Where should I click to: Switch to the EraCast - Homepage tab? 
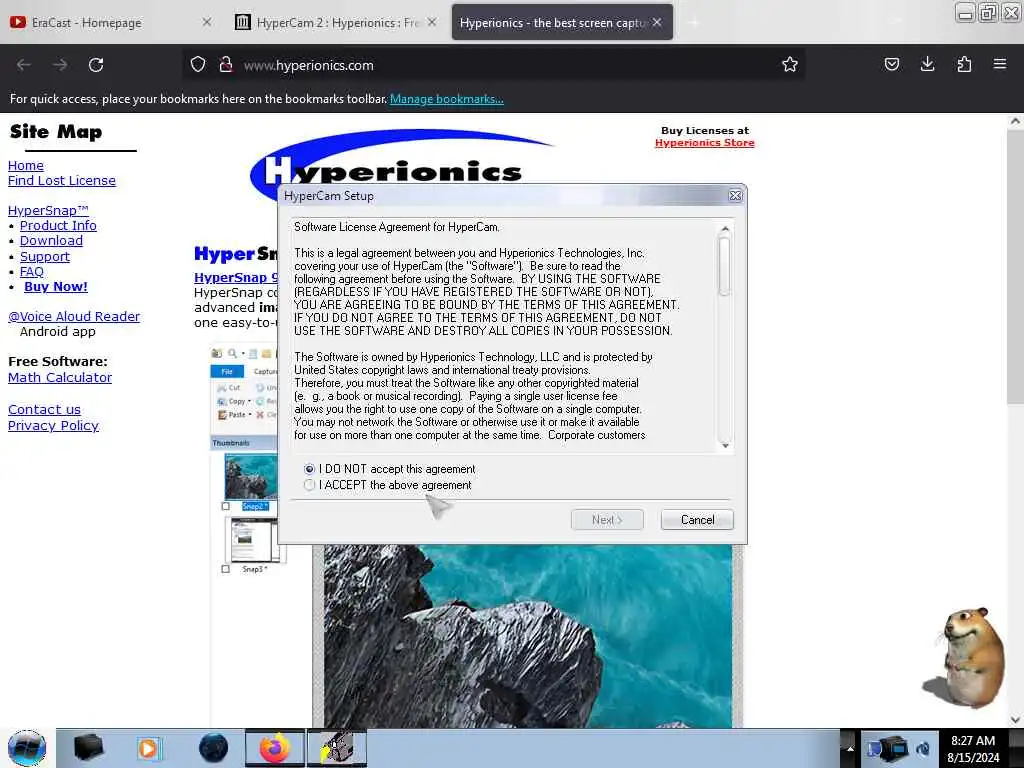[111, 22]
